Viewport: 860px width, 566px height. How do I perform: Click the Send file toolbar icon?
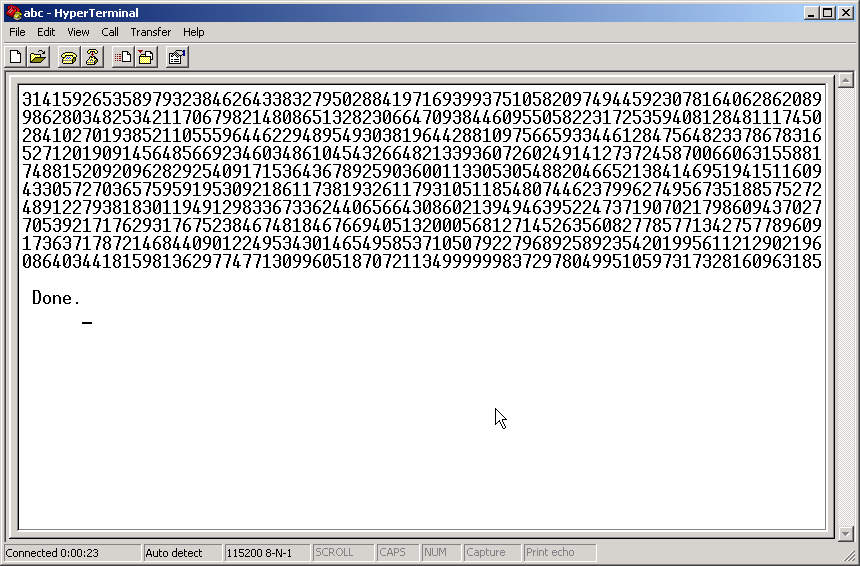tap(122, 57)
